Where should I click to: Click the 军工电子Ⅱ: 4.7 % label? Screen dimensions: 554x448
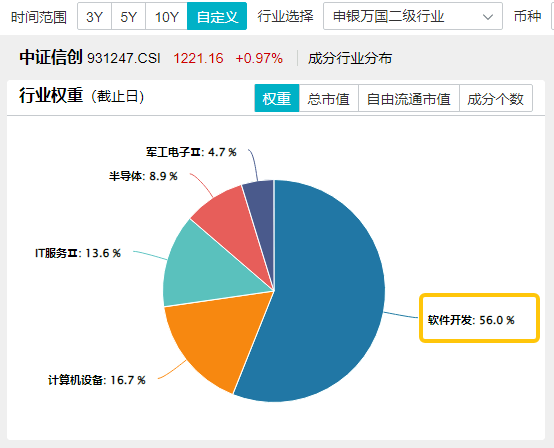[191, 152]
